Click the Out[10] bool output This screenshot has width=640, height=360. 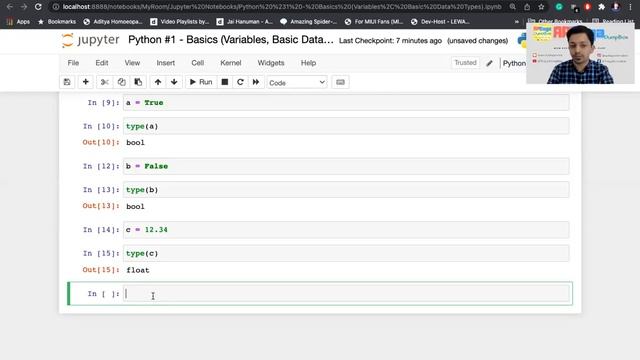[136, 142]
